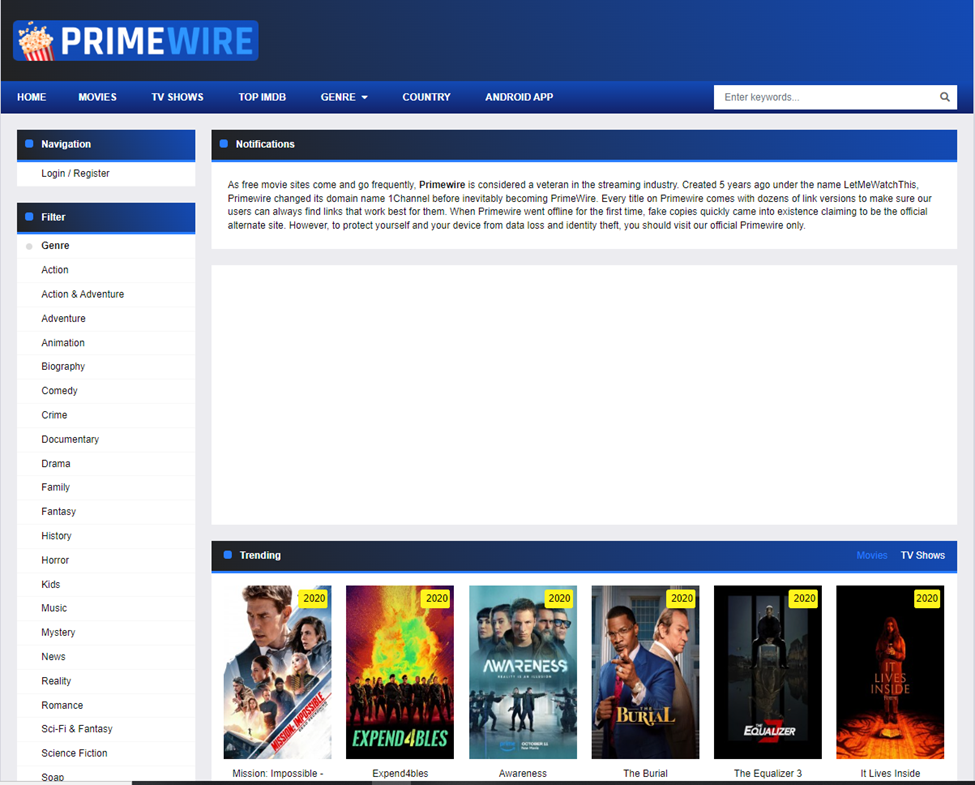Switch Trending to the Movies tab
The image size is (975, 785).
pos(871,555)
